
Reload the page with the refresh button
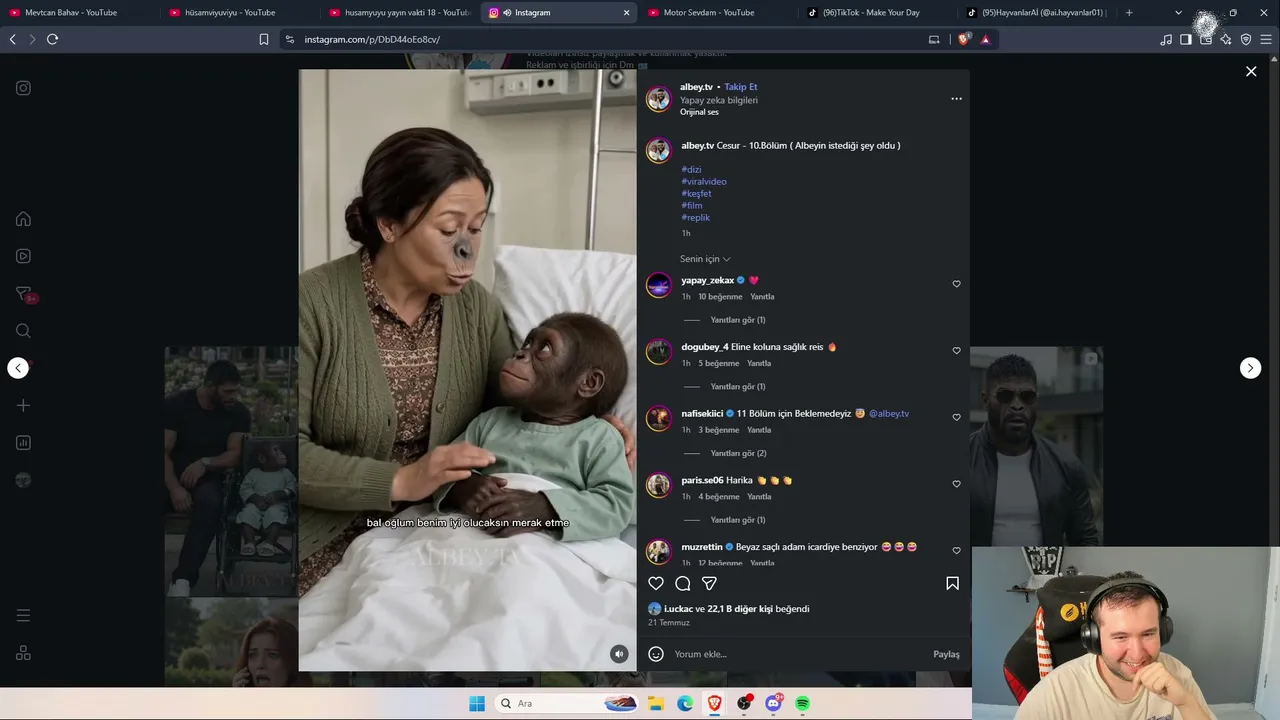52,39
